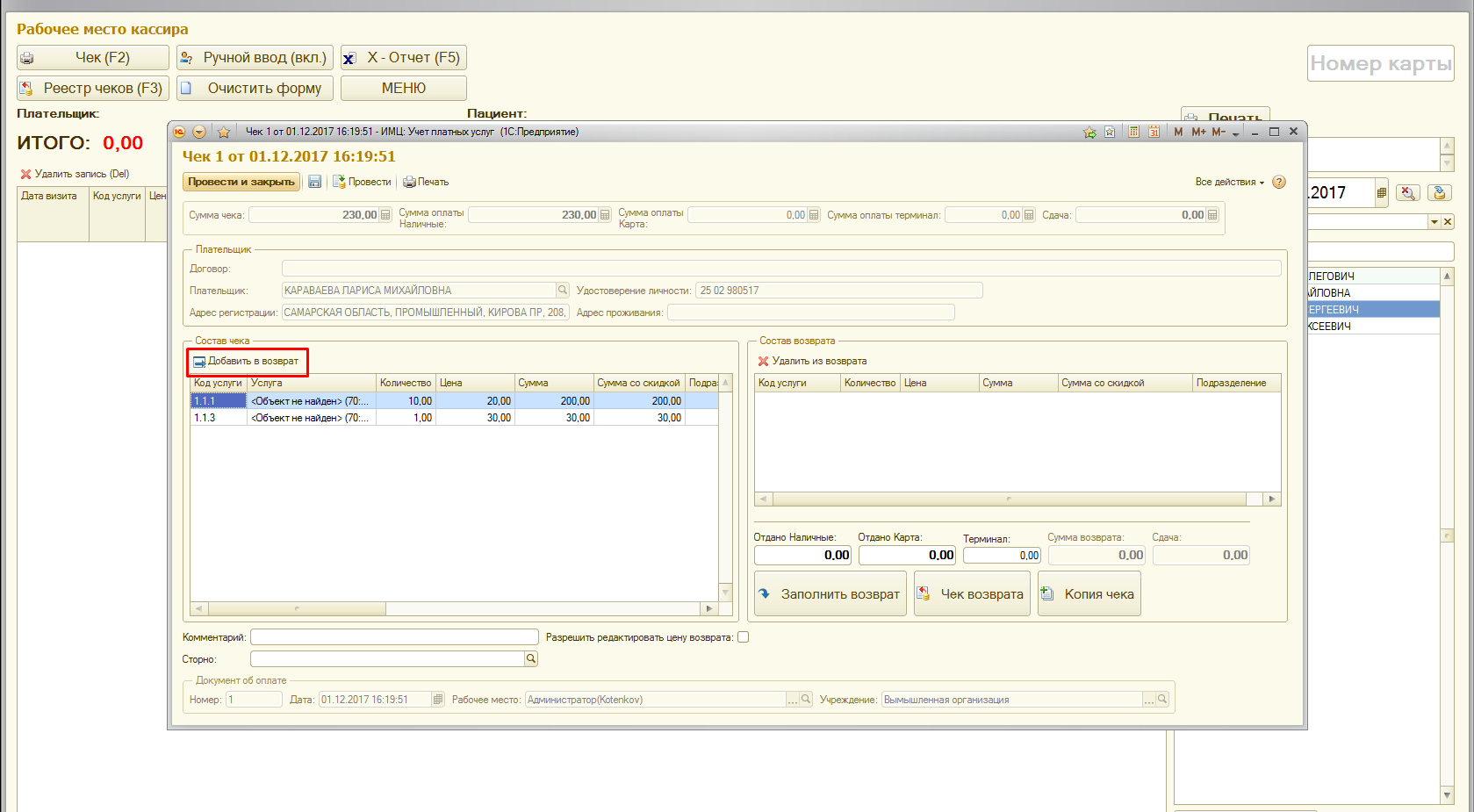Viewport: 1474px width, 812px height.
Task: Open the date picker next to Дата field
Action: pos(438,700)
